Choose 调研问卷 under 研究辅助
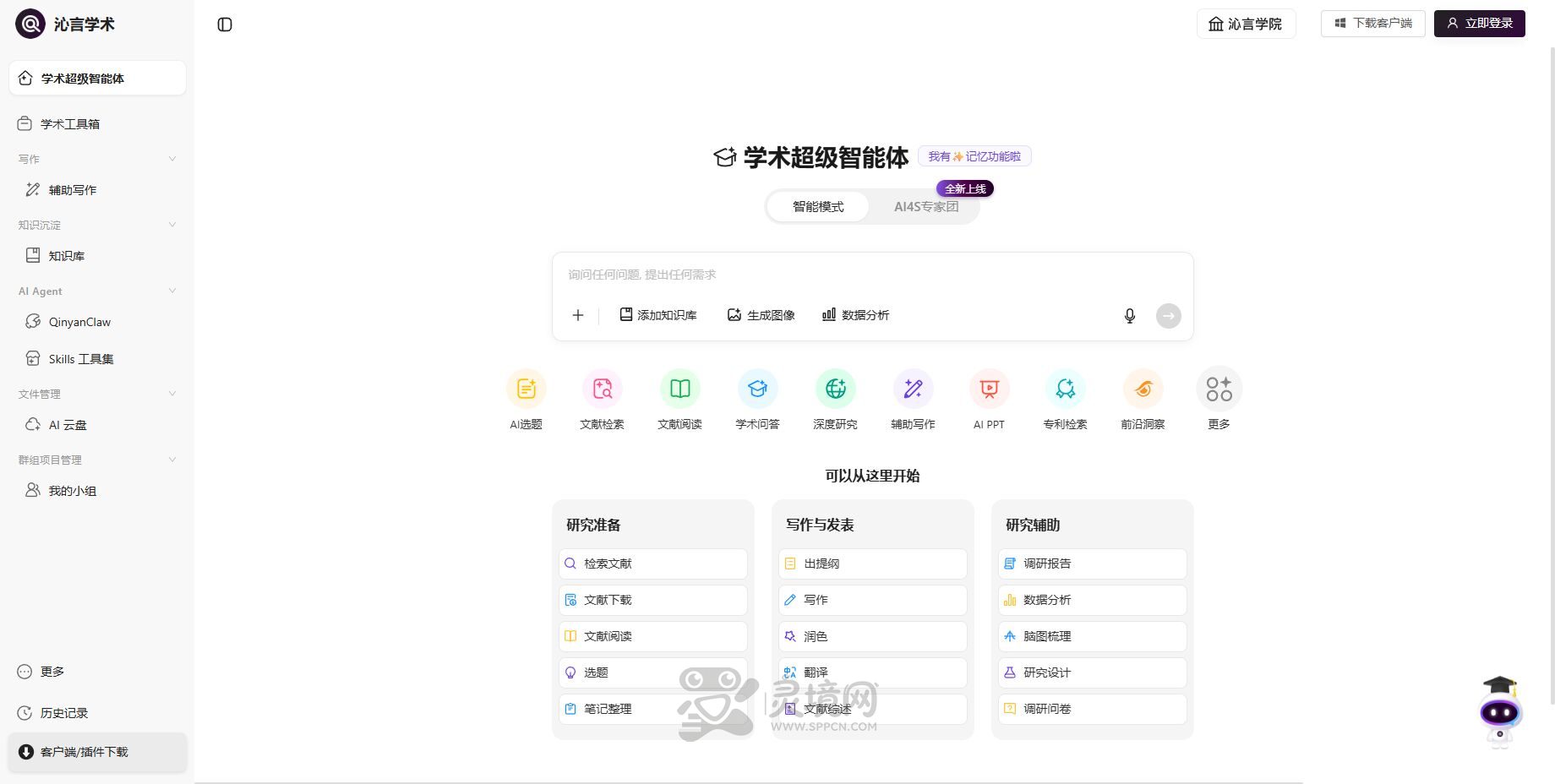The height and width of the screenshot is (784, 1555). point(1092,709)
